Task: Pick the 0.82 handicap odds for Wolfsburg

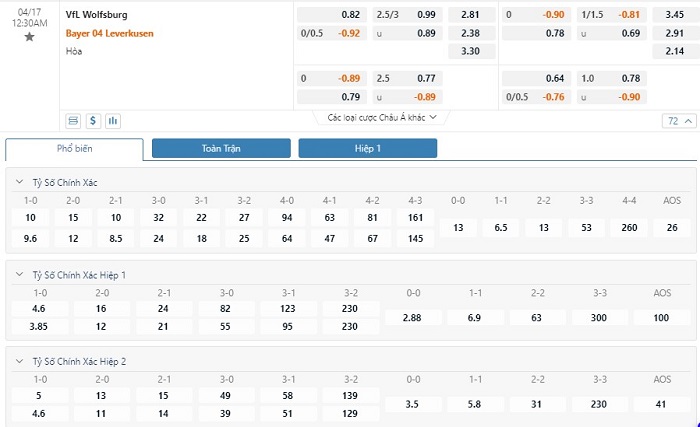Action: click(350, 15)
